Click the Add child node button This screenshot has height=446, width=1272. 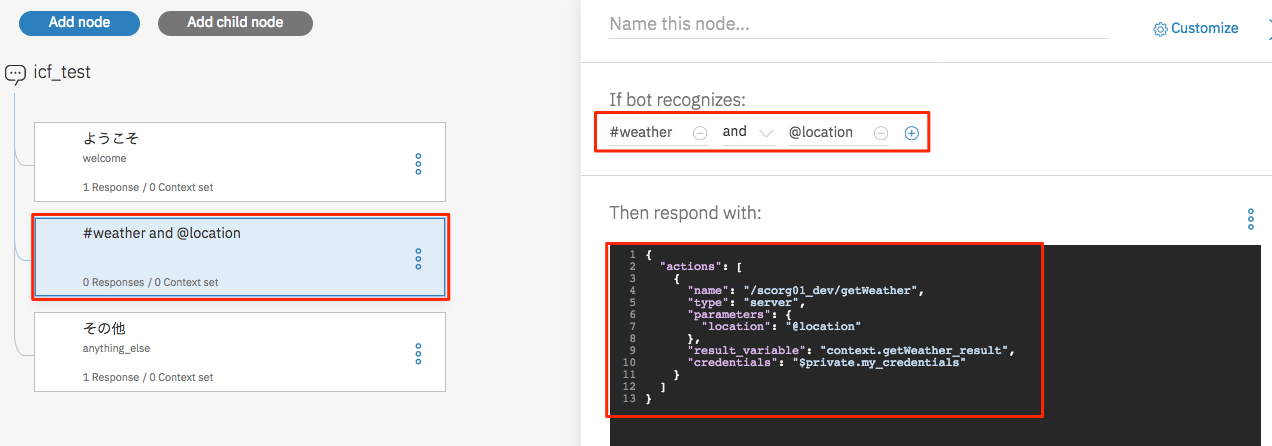coord(235,22)
